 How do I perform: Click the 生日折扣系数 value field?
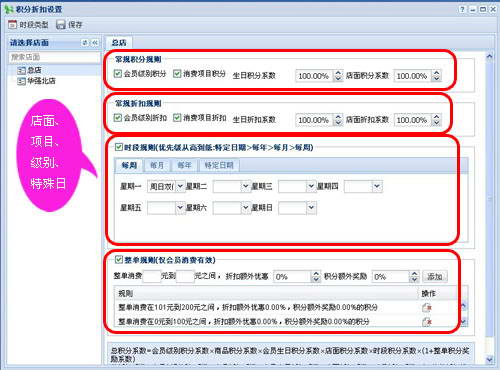314,120
